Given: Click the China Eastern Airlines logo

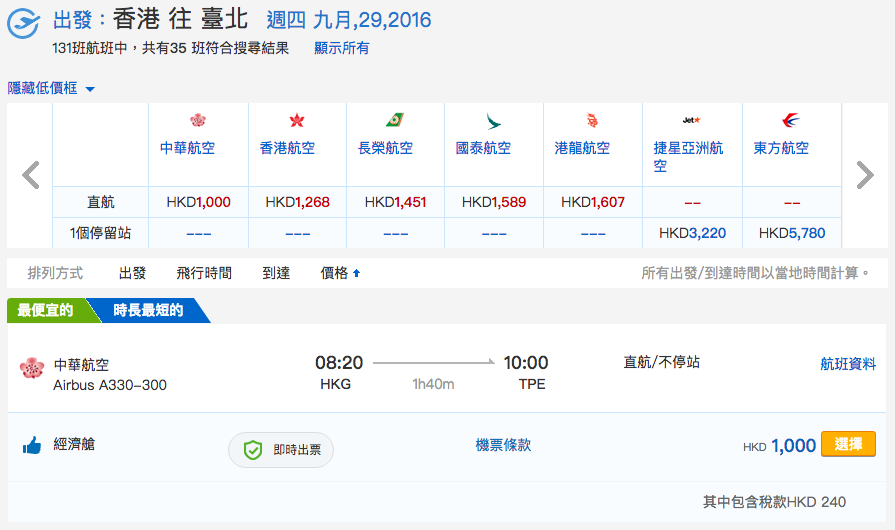Looking at the screenshot, I should (791, 120).
